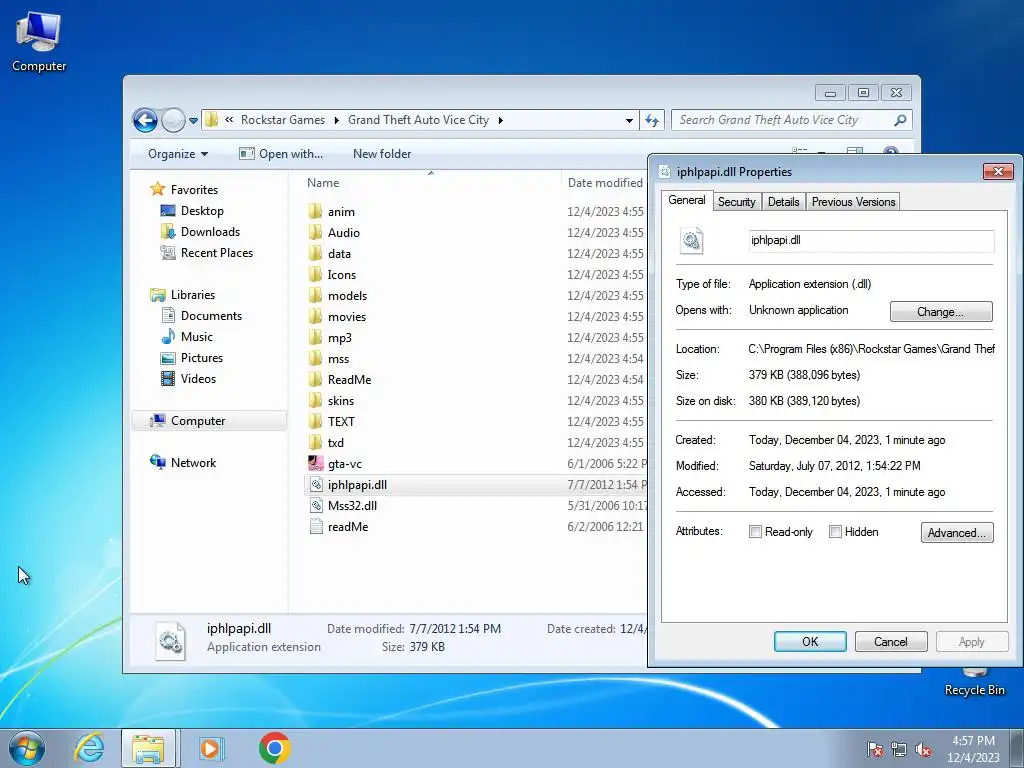Launch Google Chrome from the taskbar
This screenshot has width=1024, height=768.
click(x=274, y=748)
